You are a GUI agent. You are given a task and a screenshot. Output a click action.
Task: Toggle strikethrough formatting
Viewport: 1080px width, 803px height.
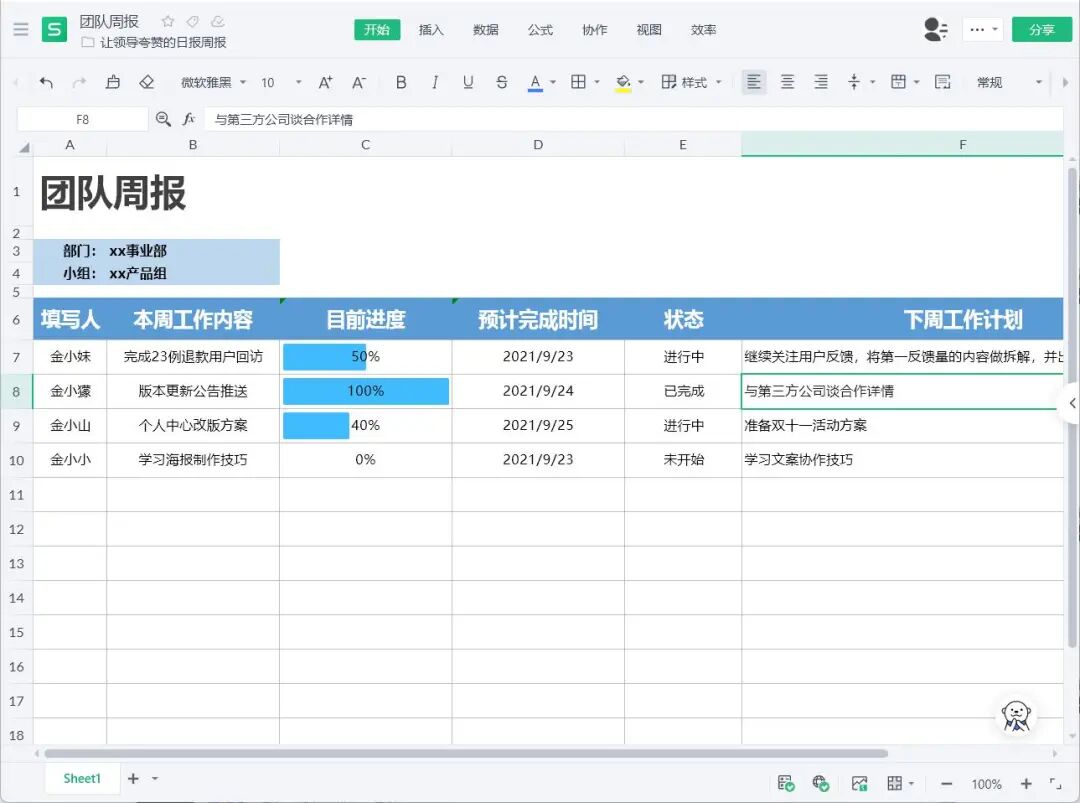[501, 83]
